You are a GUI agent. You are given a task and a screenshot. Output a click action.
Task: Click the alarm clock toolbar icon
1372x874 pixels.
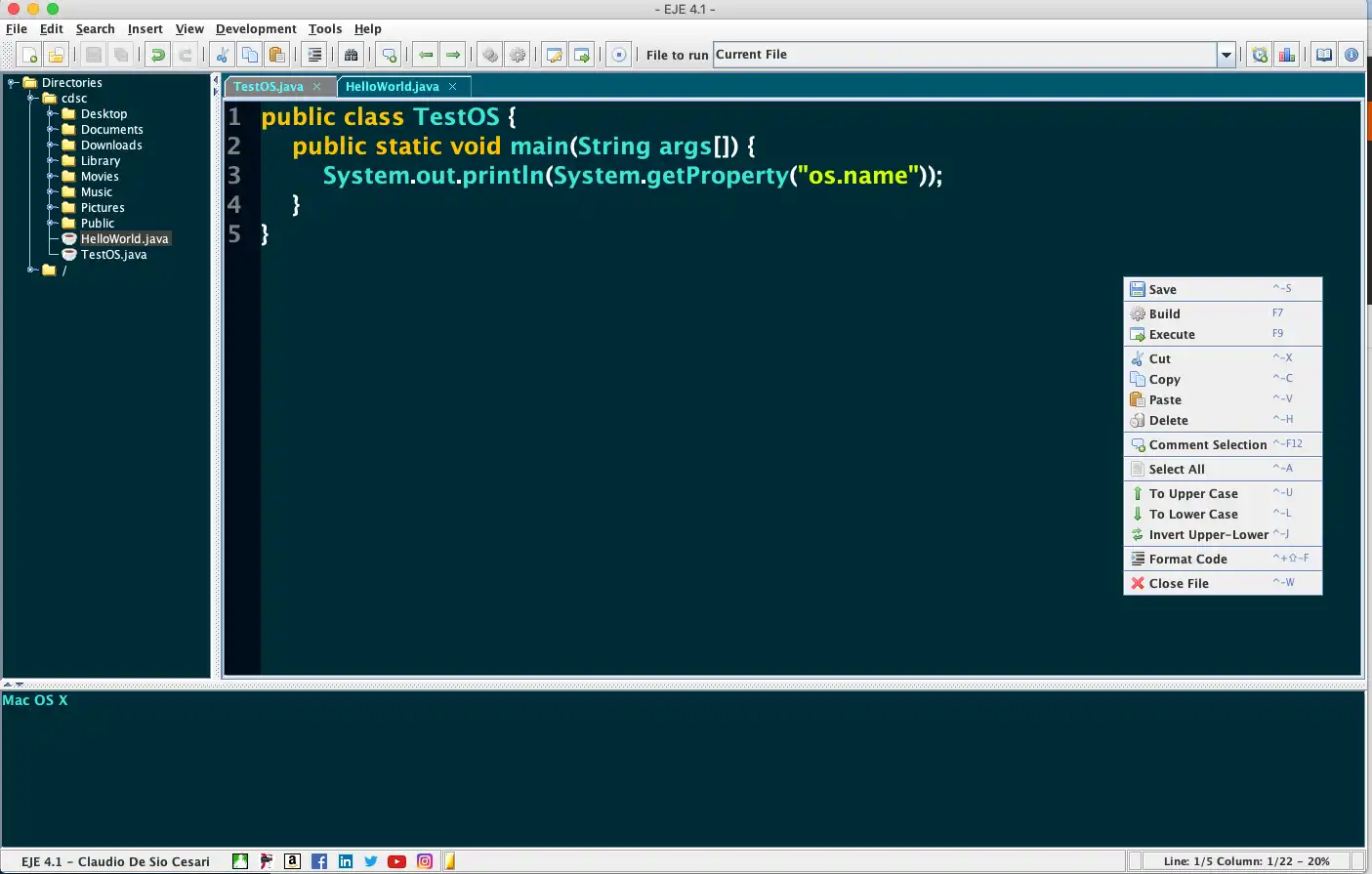1260,56
